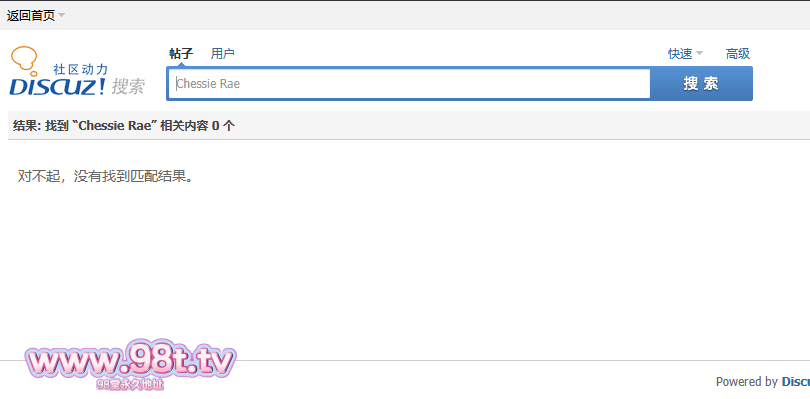Open the 高级 advanced search link
This screenshot has height=399, width=810.
738,54
